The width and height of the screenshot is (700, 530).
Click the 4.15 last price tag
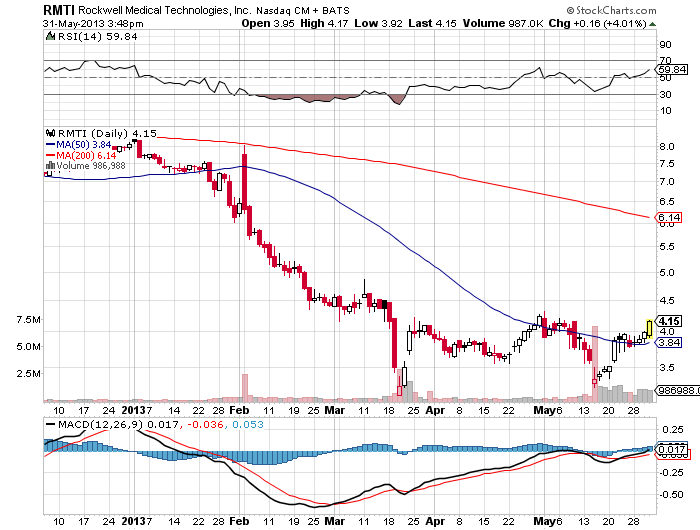point(669,321)
